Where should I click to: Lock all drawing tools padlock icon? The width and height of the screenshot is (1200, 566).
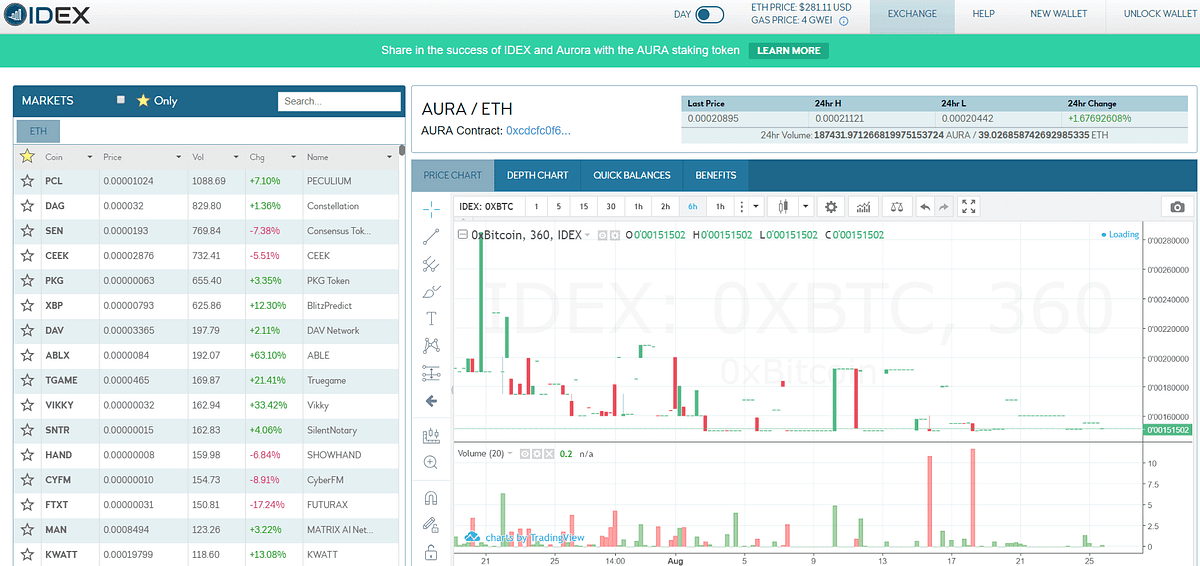coord(431,551)
